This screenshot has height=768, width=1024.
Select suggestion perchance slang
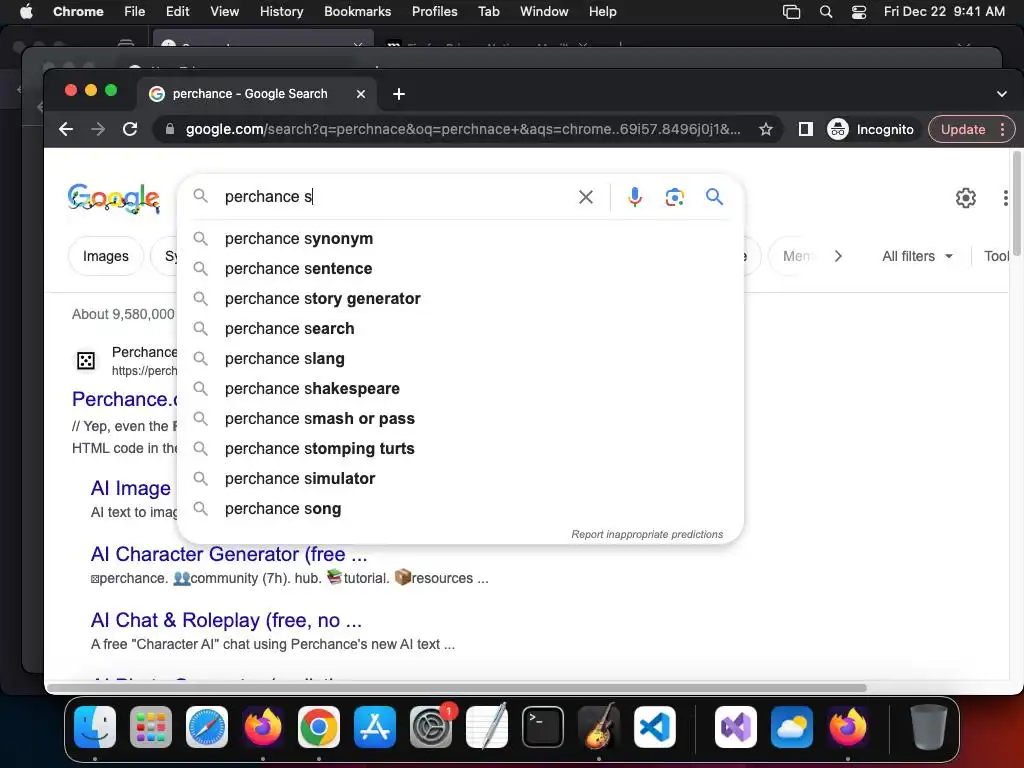pos(460,359)
